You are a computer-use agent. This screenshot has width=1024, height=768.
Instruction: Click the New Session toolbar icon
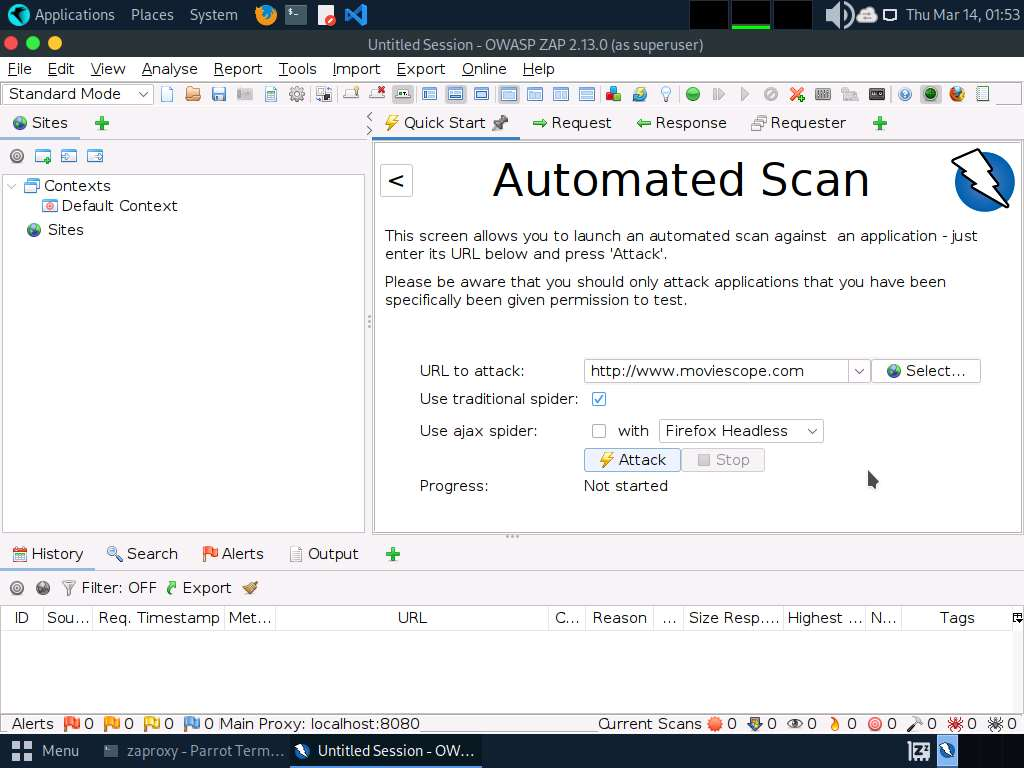pyautogui.click(x=168, y=94)
